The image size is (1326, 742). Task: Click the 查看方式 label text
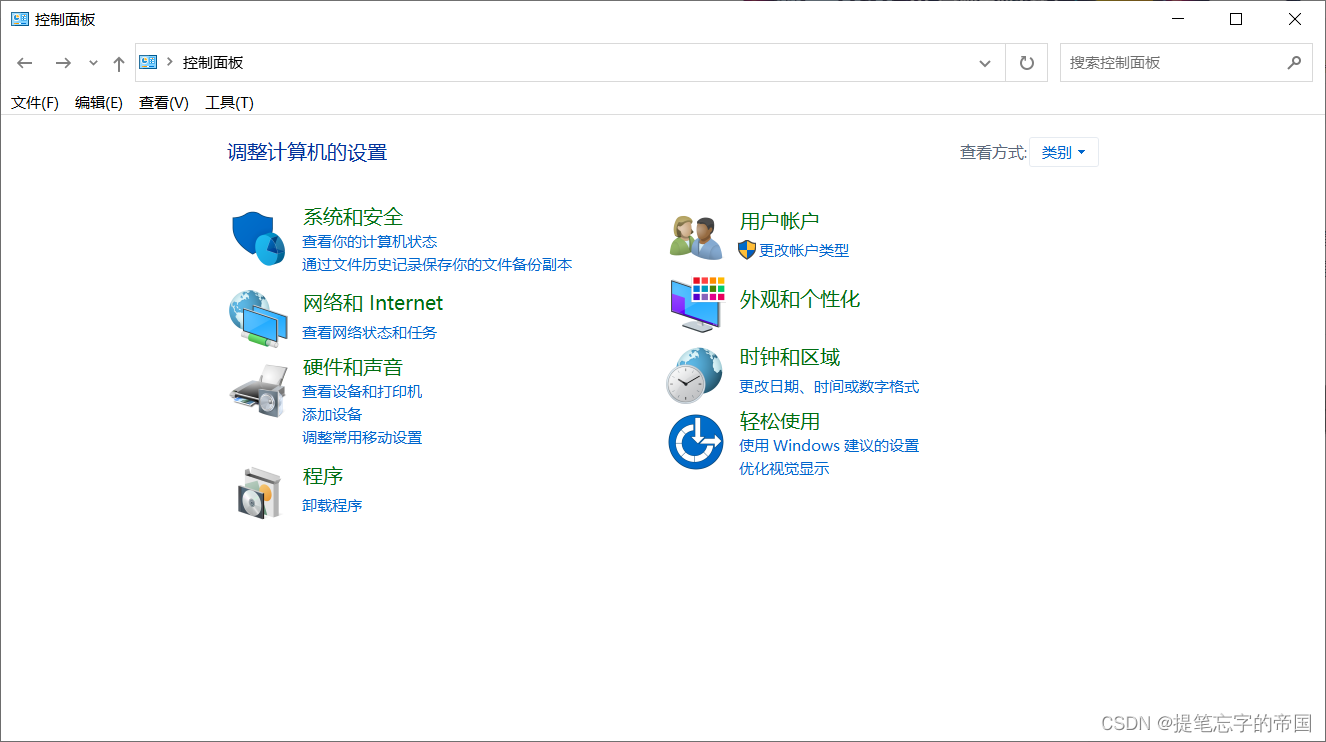[x=993, y=152]
